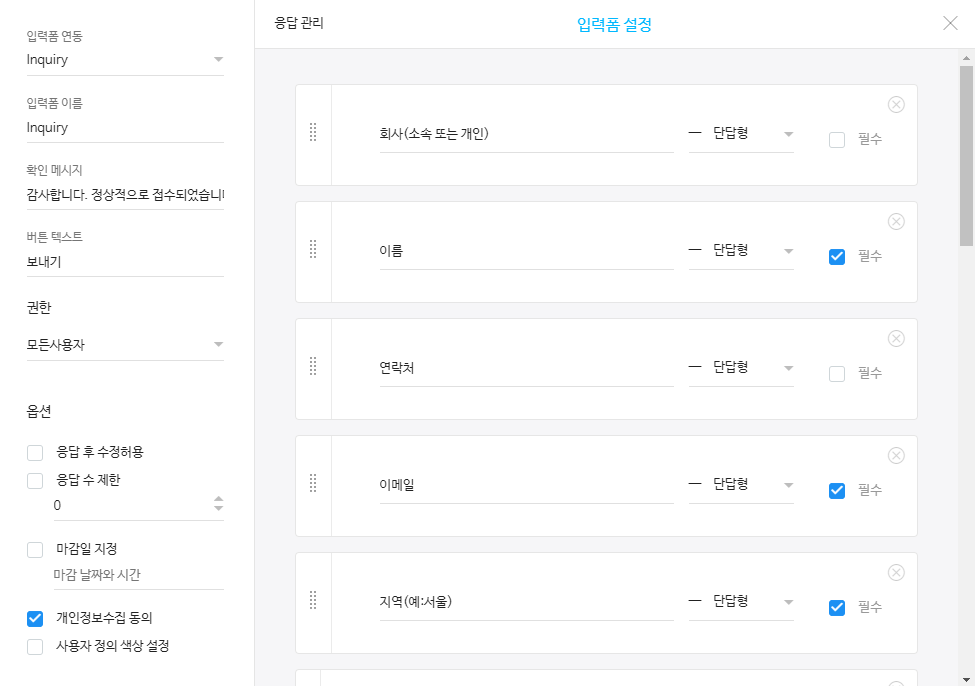The width and height of the screenshot is (975, 686).
Task: Open the 입력폼 연동 Inquiry dropdown
Action: (125, 60)
